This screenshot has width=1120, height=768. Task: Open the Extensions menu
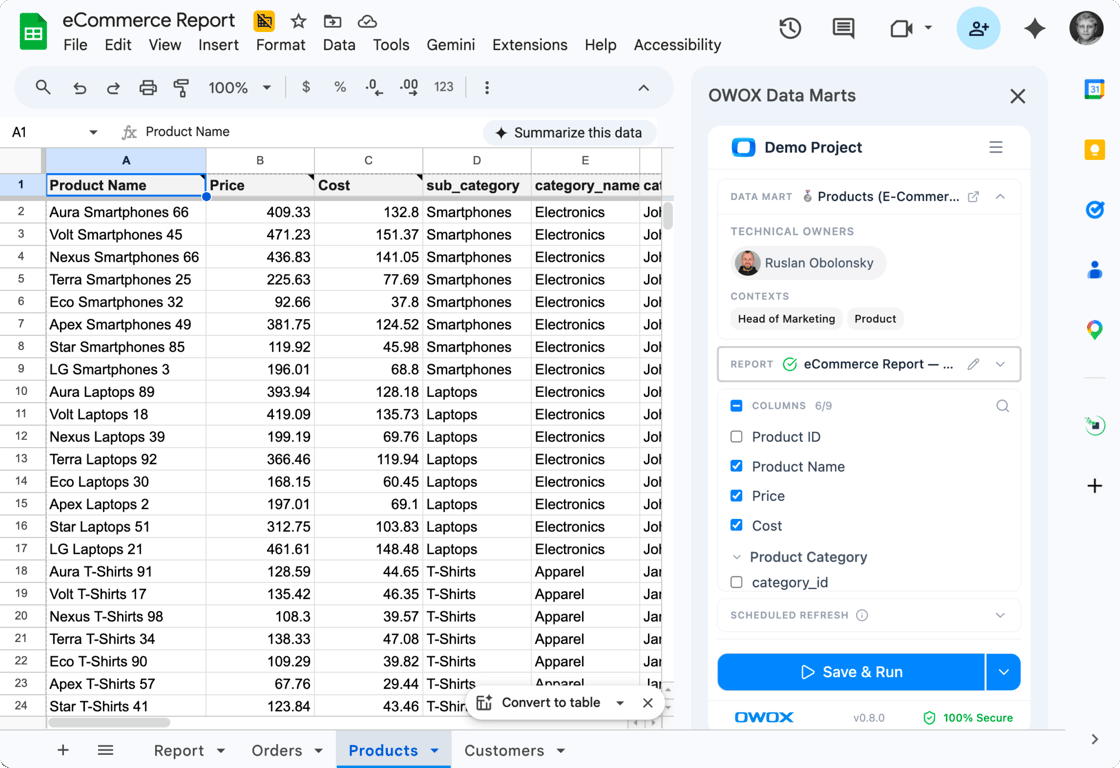pyautogui.click(x=530, y=45)
